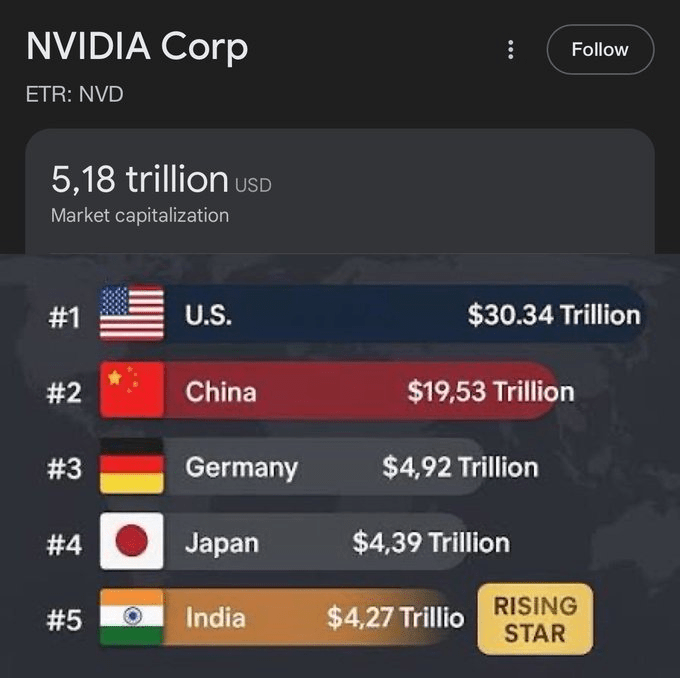Open the three-dot more options menu
680x678 pixels.
(510, 49)
